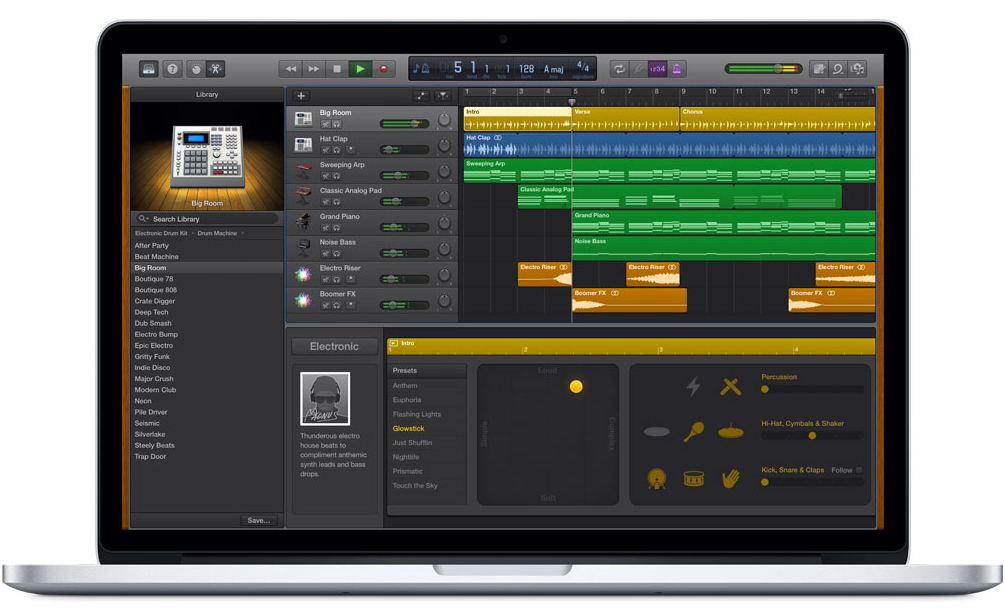Click the Electronic header above Smart Controls
This screenshot has height=616, width=1005.
(x=335, y=346)
